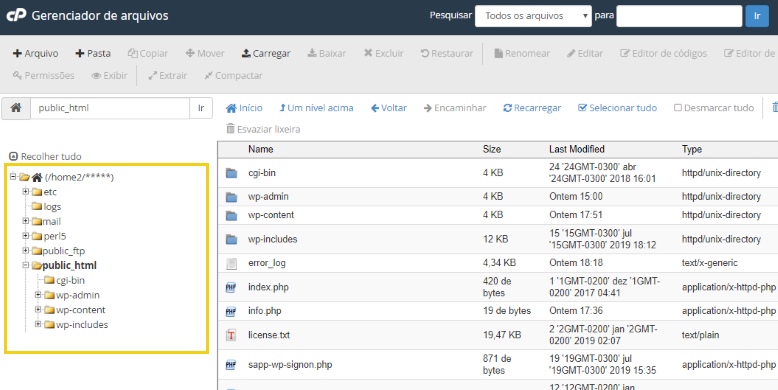Click the Exibir view button
Screen dimensions: 778x390
[109, 75]
